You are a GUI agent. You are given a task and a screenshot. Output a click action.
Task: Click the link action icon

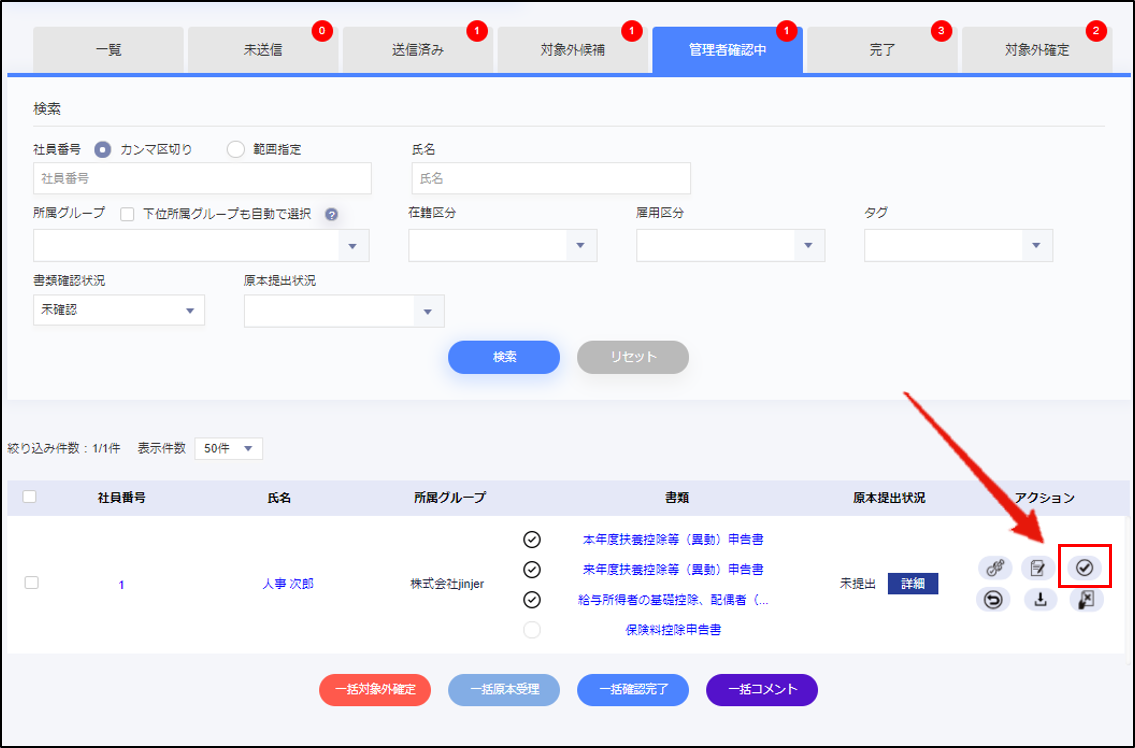(x=994, y=568)
